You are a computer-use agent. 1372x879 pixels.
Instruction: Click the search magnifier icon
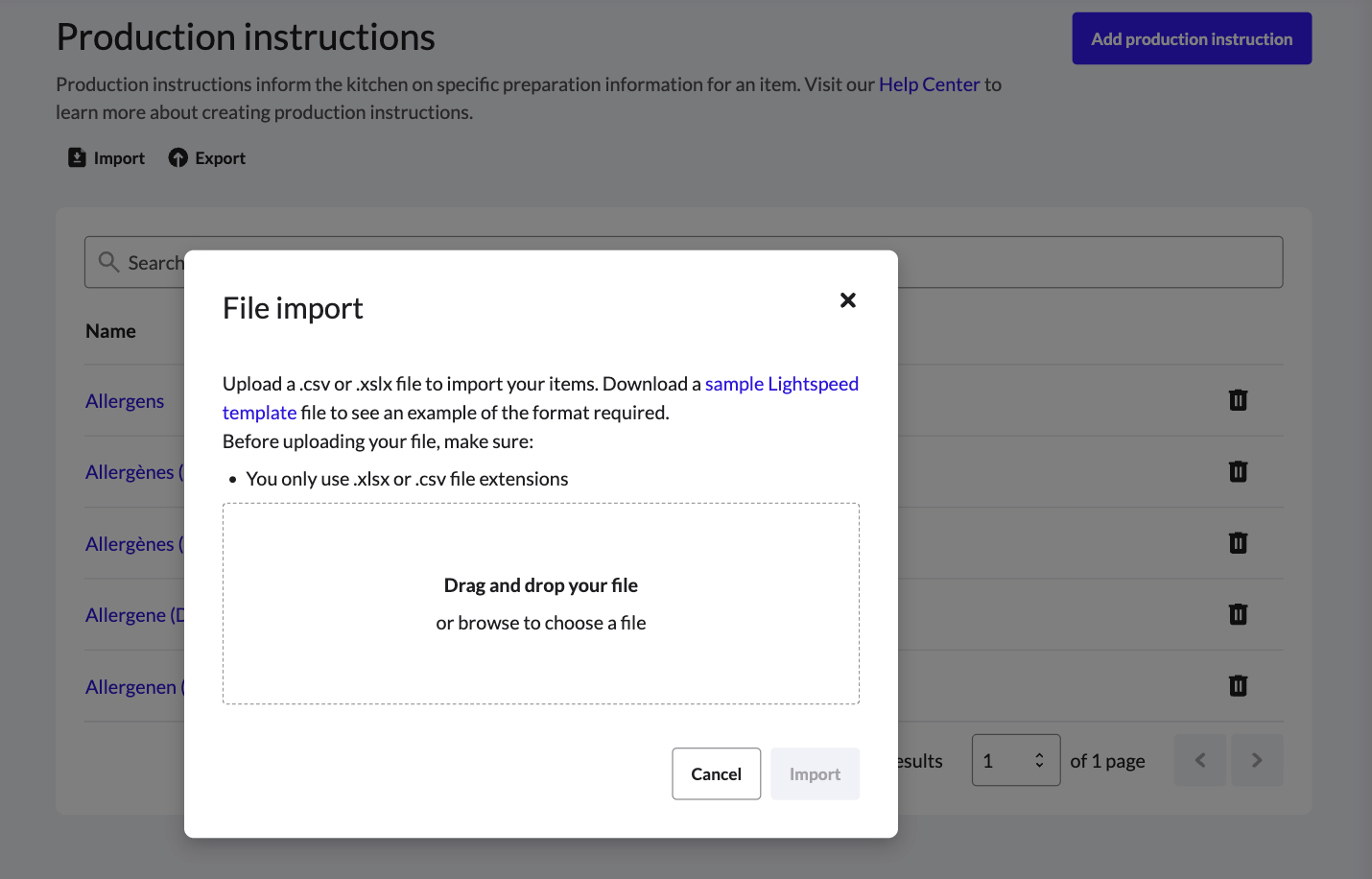click(108, 262)
